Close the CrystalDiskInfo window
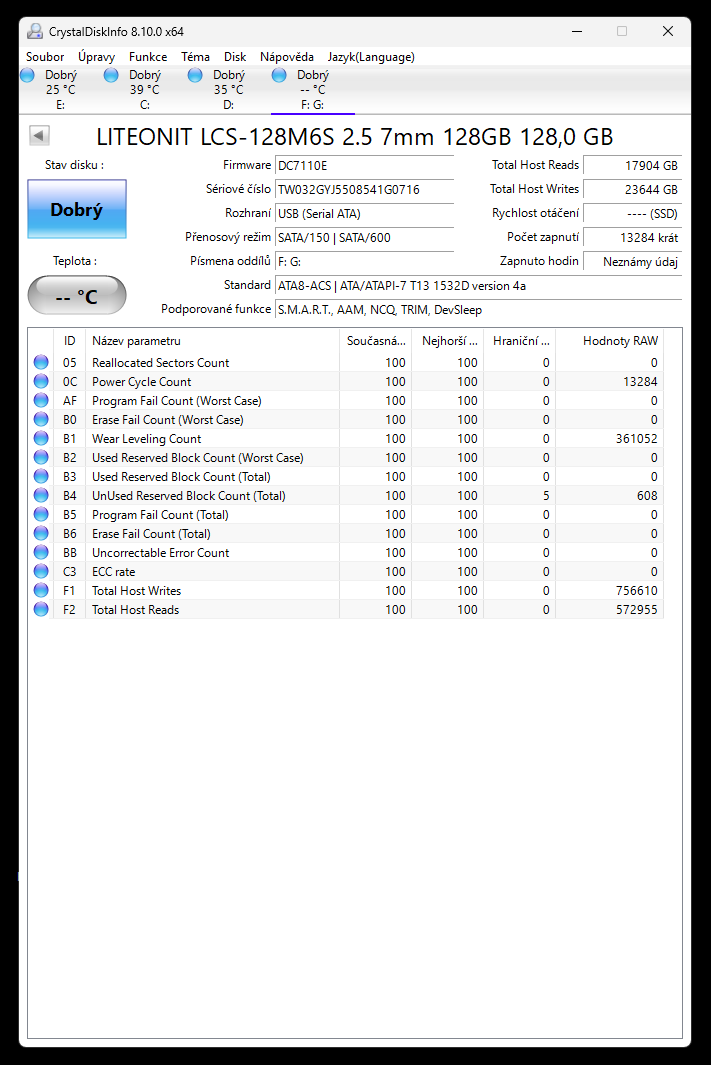This screenshot has width=711, height=1065. click(x=668, y=31)
